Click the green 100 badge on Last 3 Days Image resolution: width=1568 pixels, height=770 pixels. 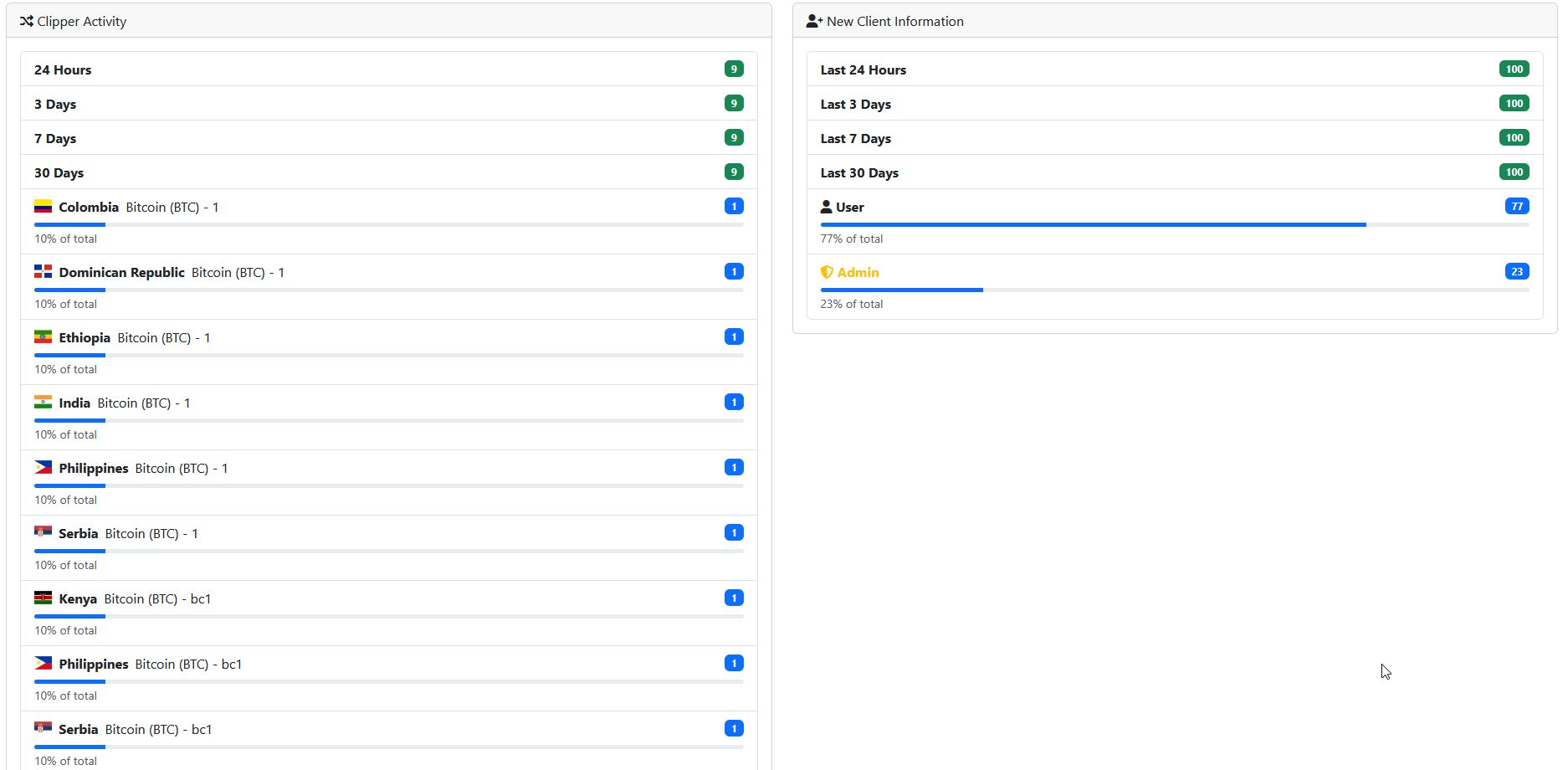click(x=1514, y=104)
